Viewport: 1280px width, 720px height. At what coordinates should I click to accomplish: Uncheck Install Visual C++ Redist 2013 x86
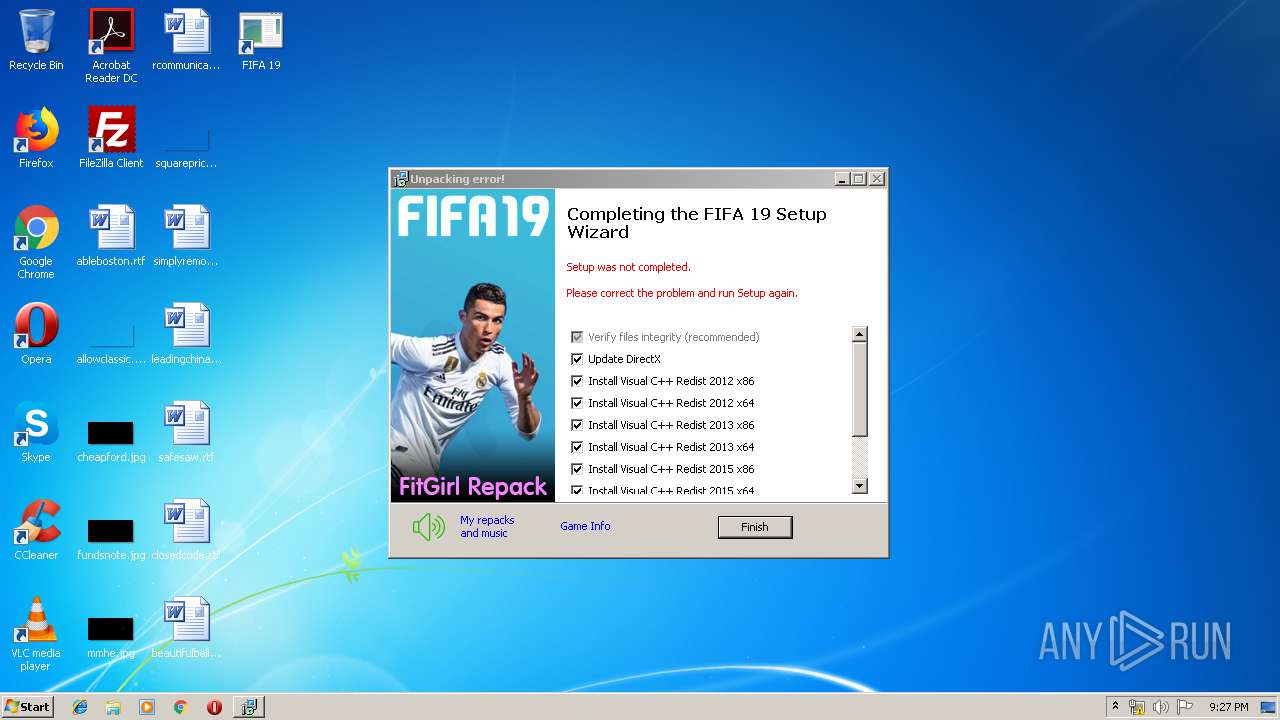pos(577,425)
